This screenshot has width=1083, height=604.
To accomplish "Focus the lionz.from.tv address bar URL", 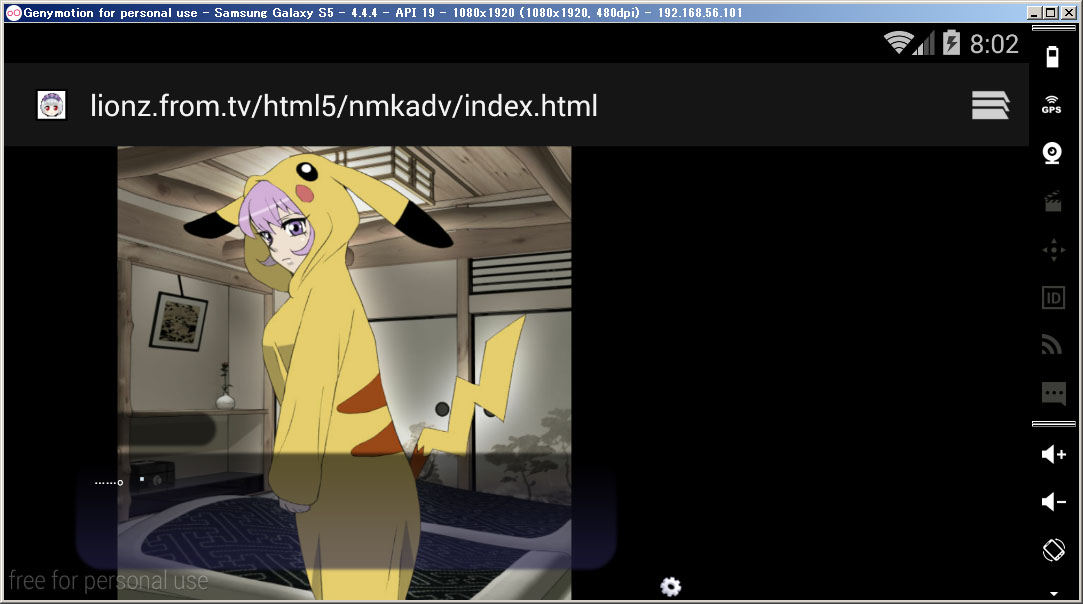I will pyautogui.click(x=343, y=106).
